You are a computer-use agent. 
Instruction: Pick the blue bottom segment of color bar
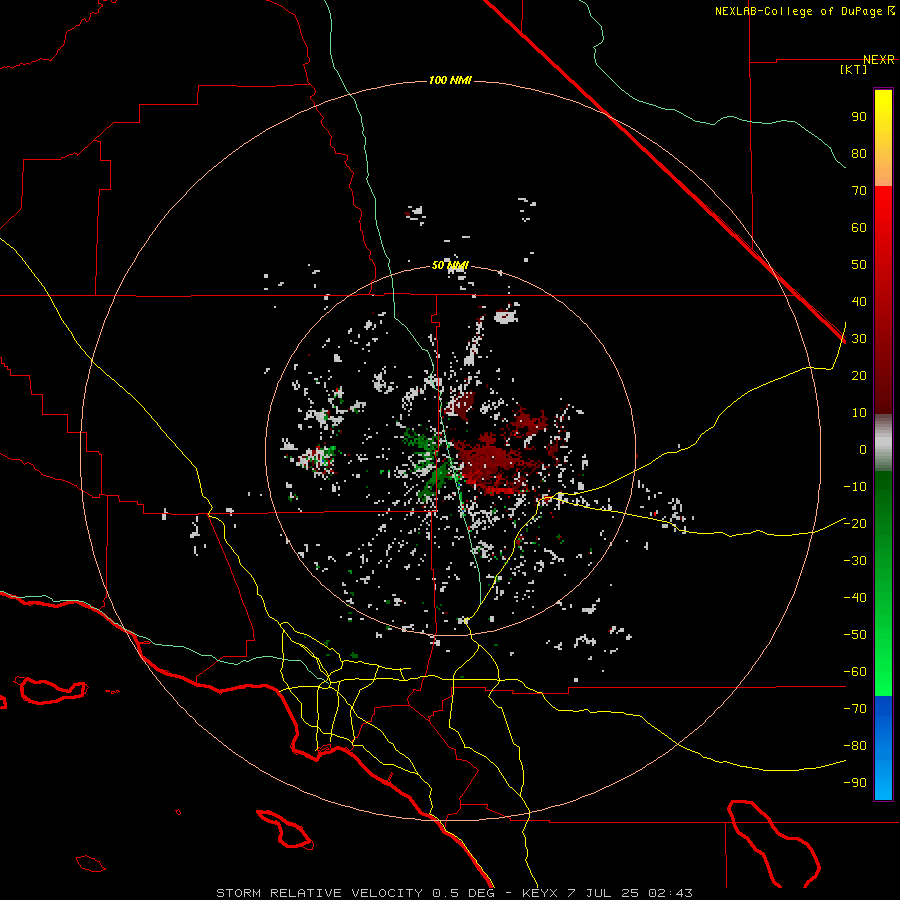pos(883,748)
